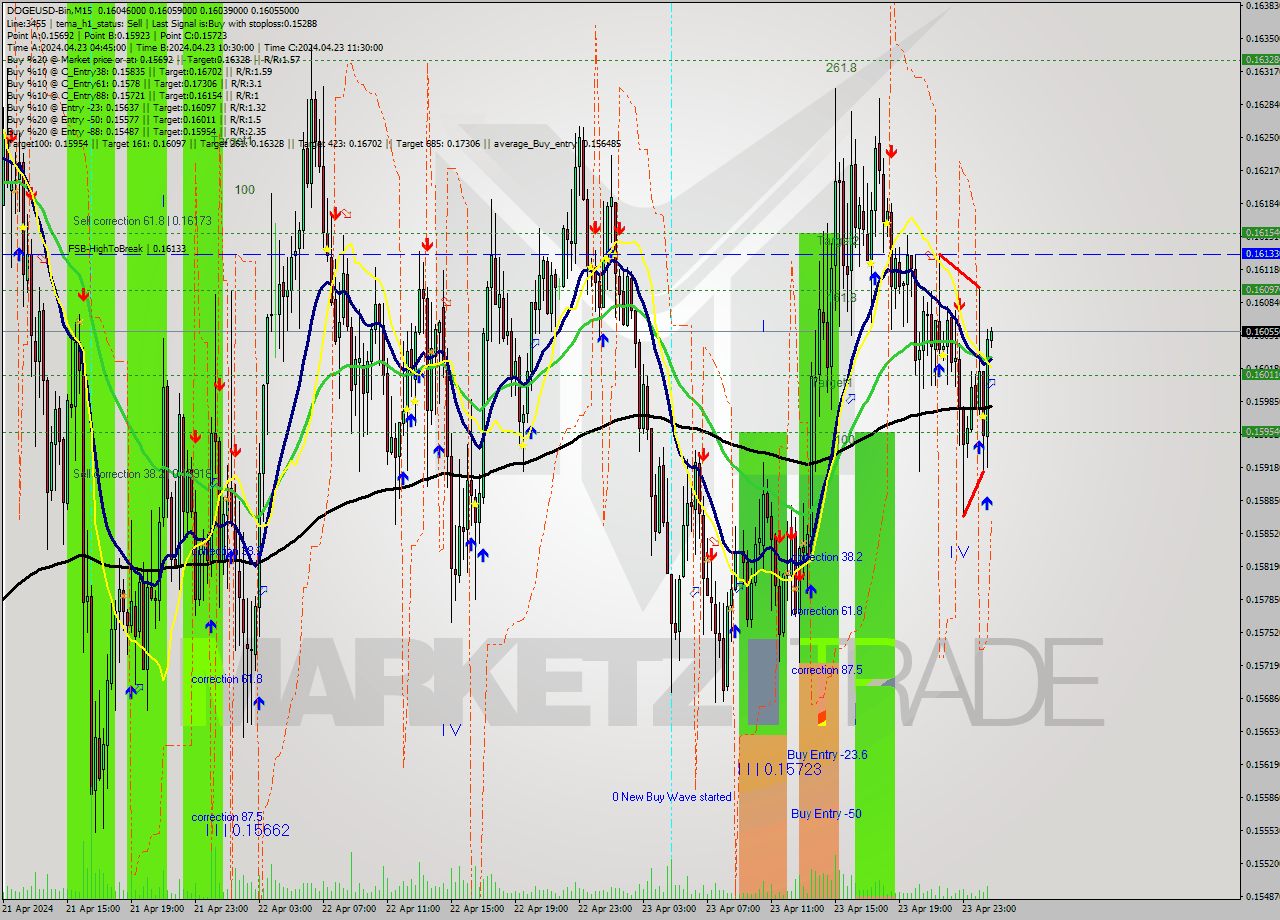Click the green 0.16154 price tag
This screenshot has width=1280, height=920.
(1260, 232)
